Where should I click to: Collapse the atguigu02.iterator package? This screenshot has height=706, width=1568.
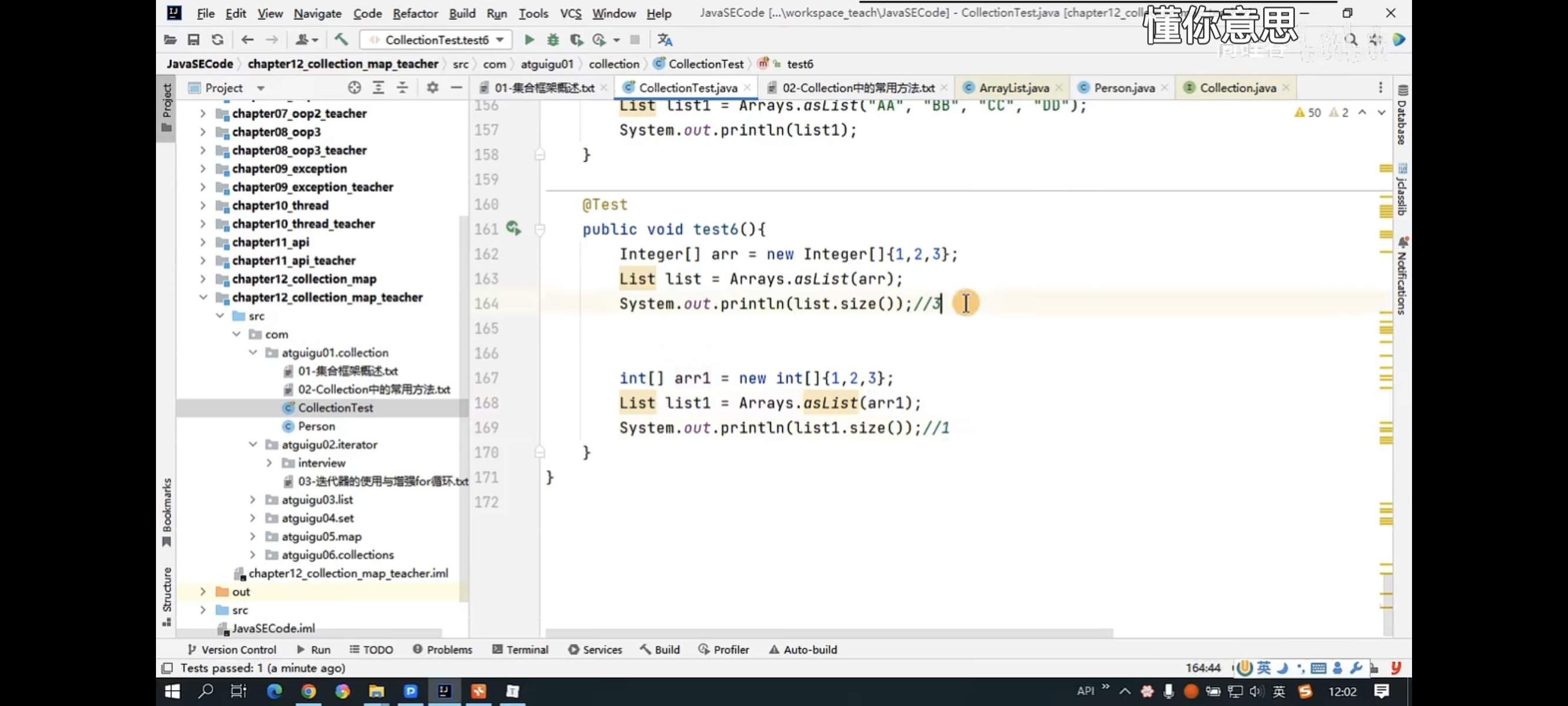tap(253, 444)
